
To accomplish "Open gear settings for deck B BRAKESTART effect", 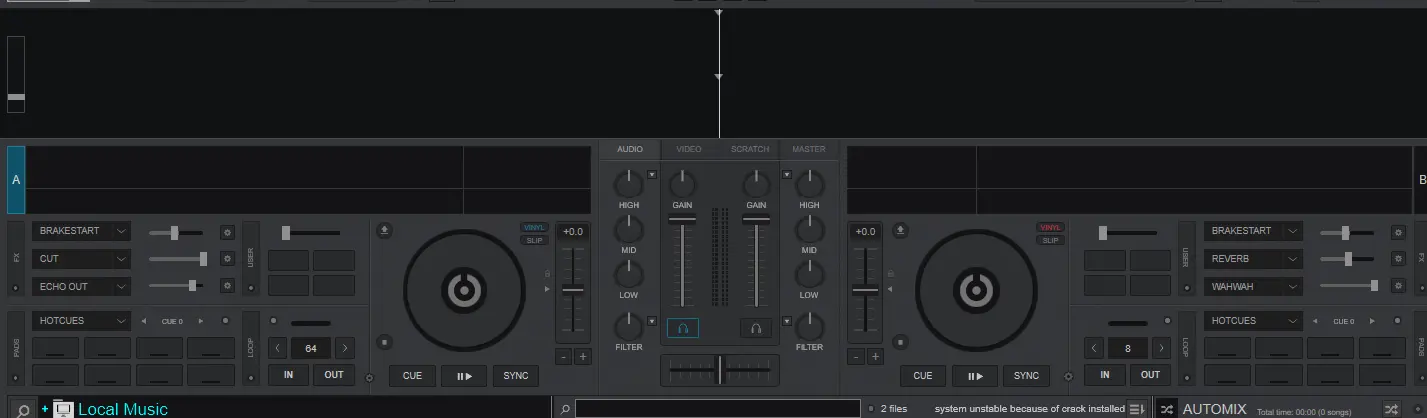I will [1398, 232].
